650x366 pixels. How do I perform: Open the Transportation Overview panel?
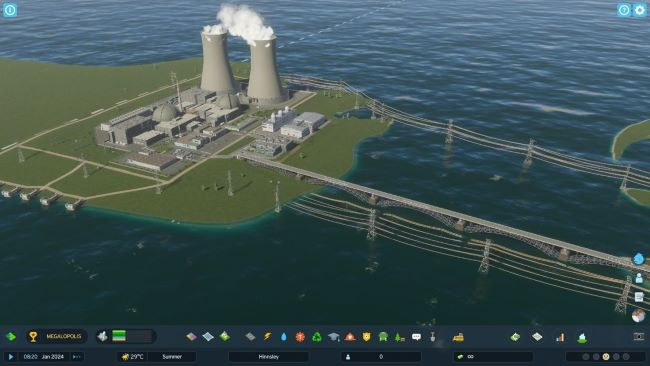582,337
